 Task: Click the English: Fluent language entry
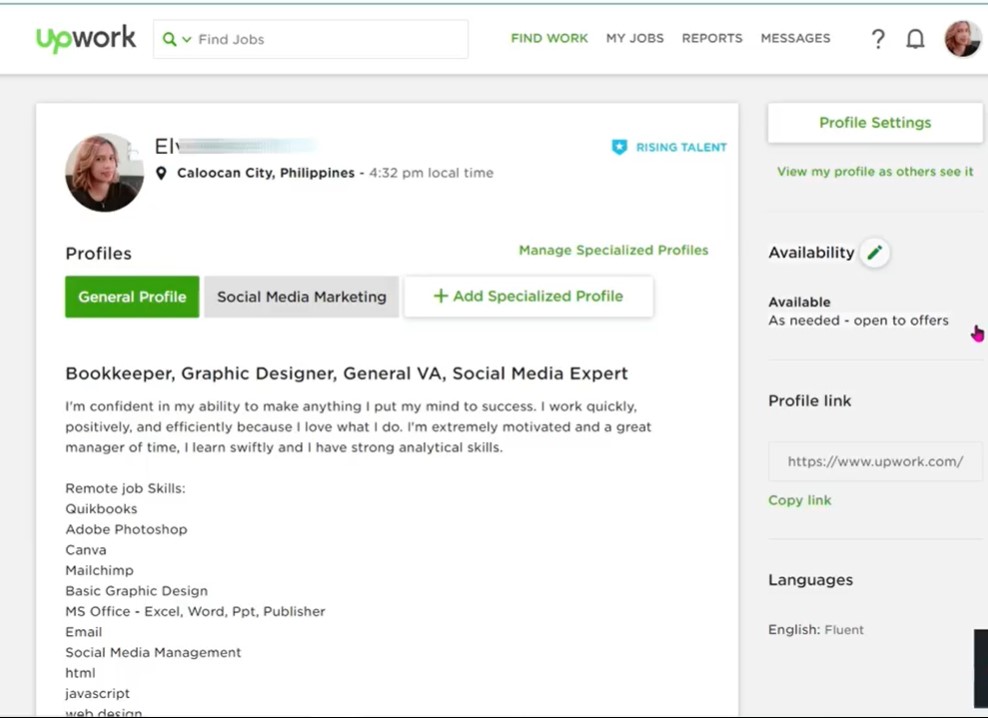pyautogui.click(x=816, y=630)
